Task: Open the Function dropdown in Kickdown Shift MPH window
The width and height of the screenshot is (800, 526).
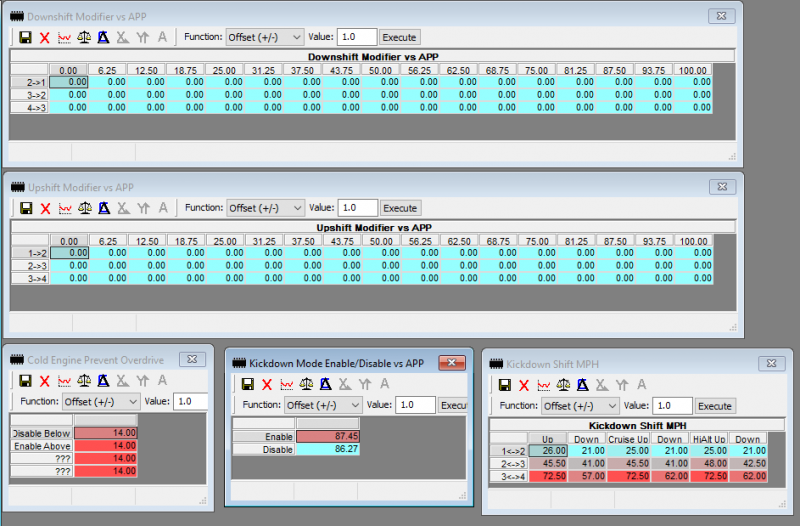Action: [x=580, y=406]
